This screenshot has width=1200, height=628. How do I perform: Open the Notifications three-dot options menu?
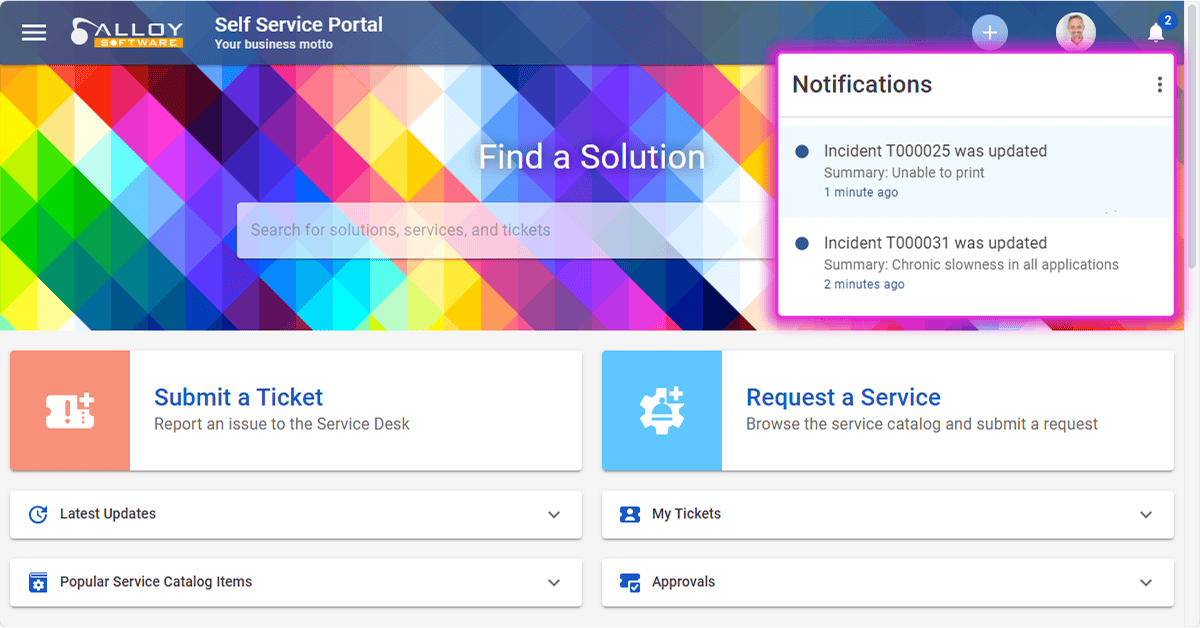click(x=1159, y=85)
